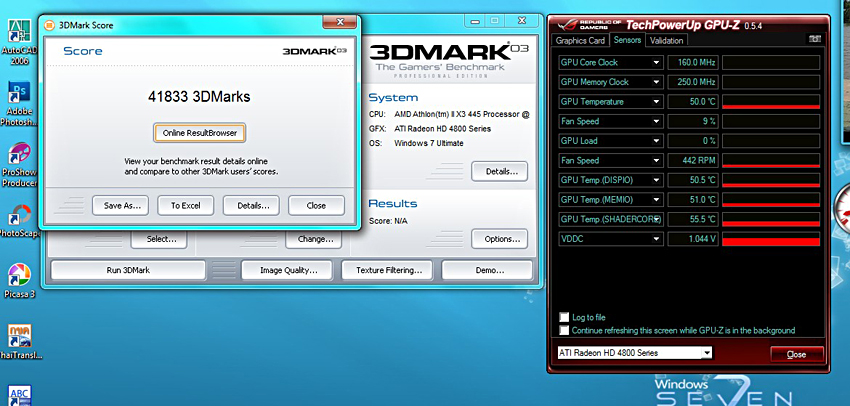Viewport: 850px width, 406px height.
Task: Click the AMD Athlon II X3 445 CPU text
Action: pos(461,114)
